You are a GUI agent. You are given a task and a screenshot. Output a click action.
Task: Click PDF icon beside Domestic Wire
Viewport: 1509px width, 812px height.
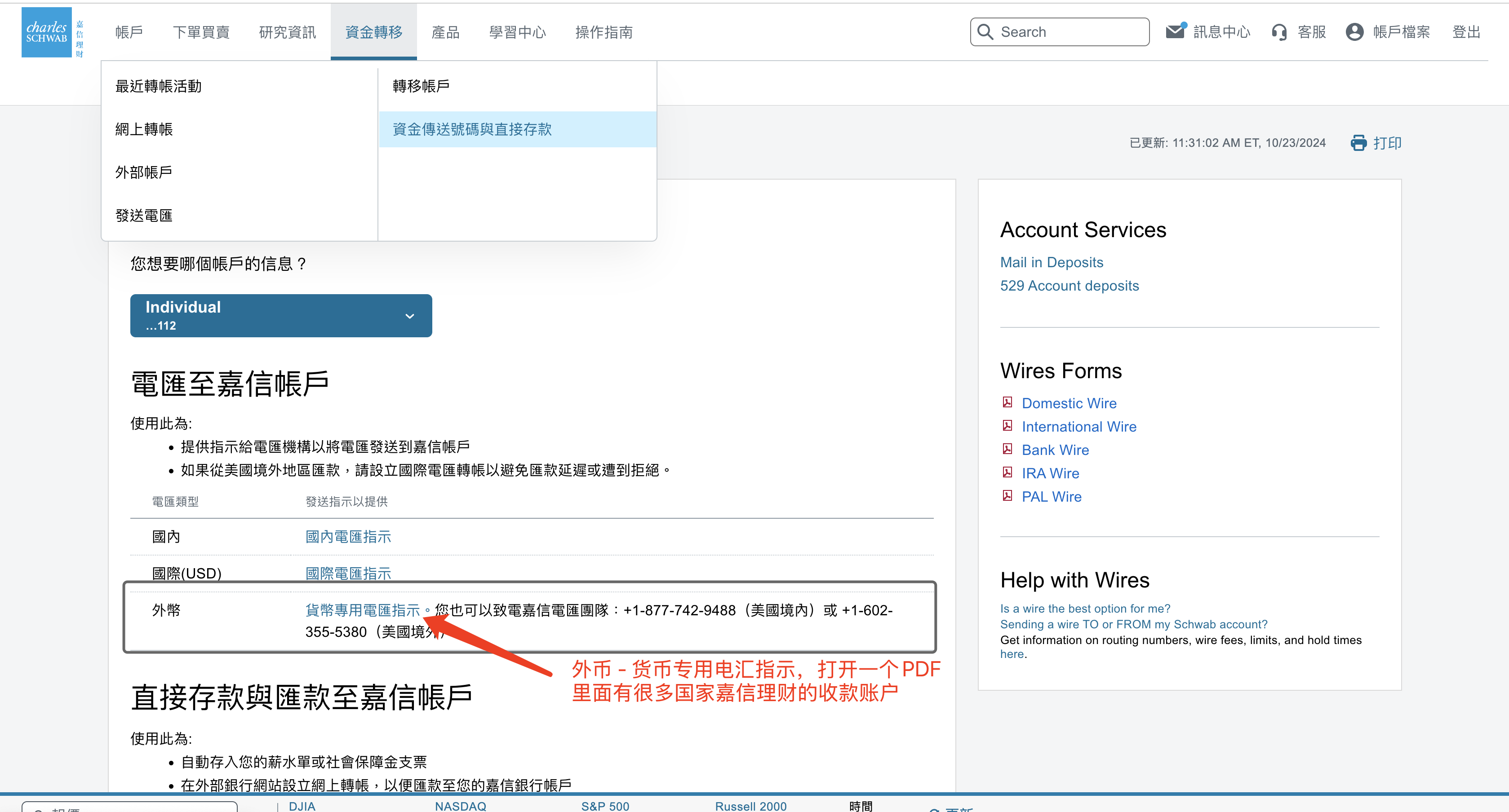pos(1007,402)
